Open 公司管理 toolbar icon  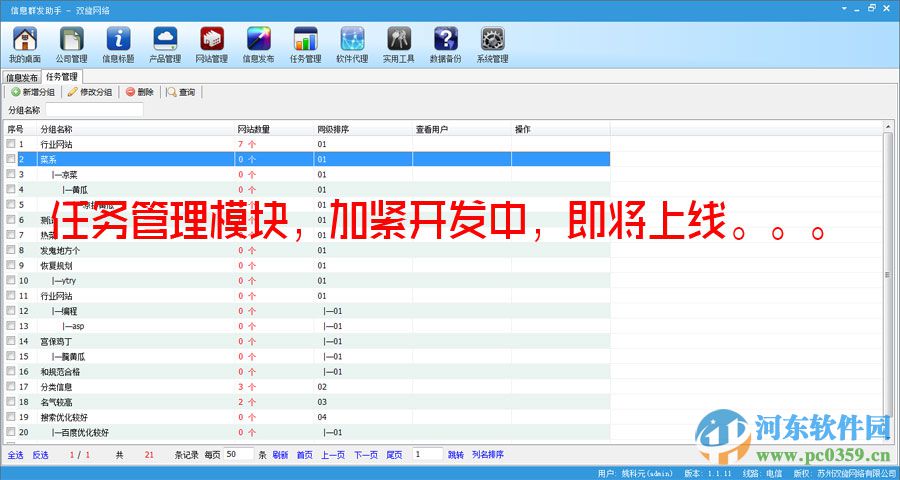coord(72,44)
